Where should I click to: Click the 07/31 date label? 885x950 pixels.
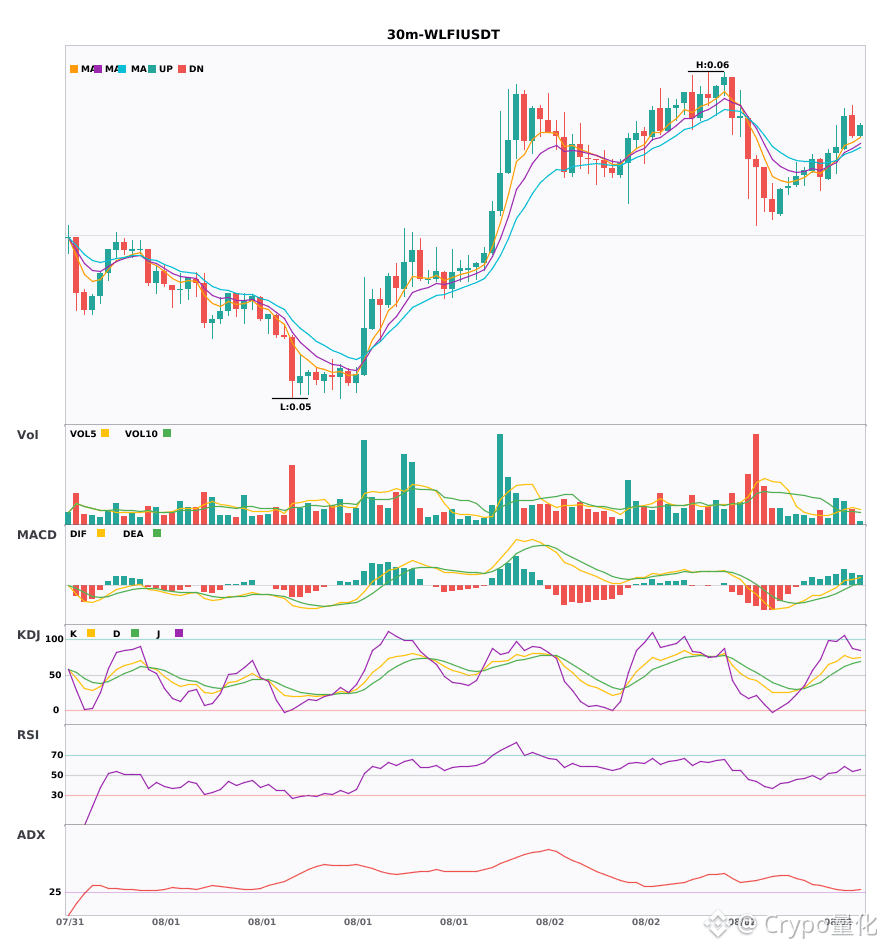coord(70,922)
